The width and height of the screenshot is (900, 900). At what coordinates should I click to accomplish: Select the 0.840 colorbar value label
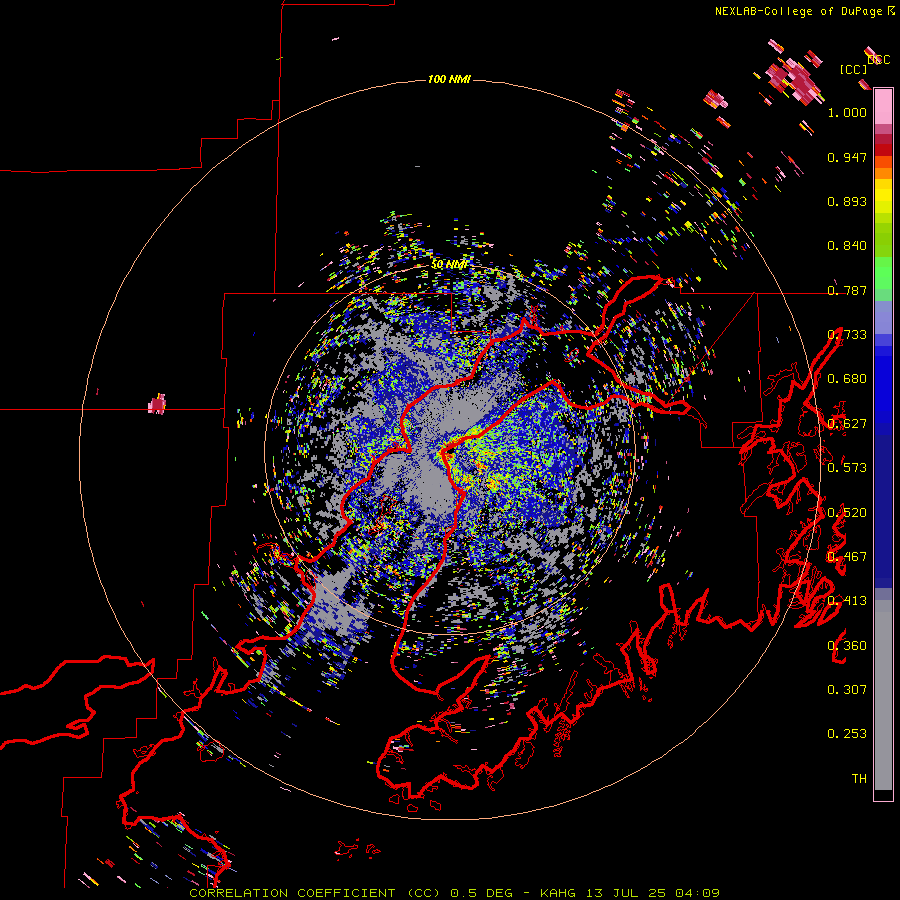coord(847,246)
